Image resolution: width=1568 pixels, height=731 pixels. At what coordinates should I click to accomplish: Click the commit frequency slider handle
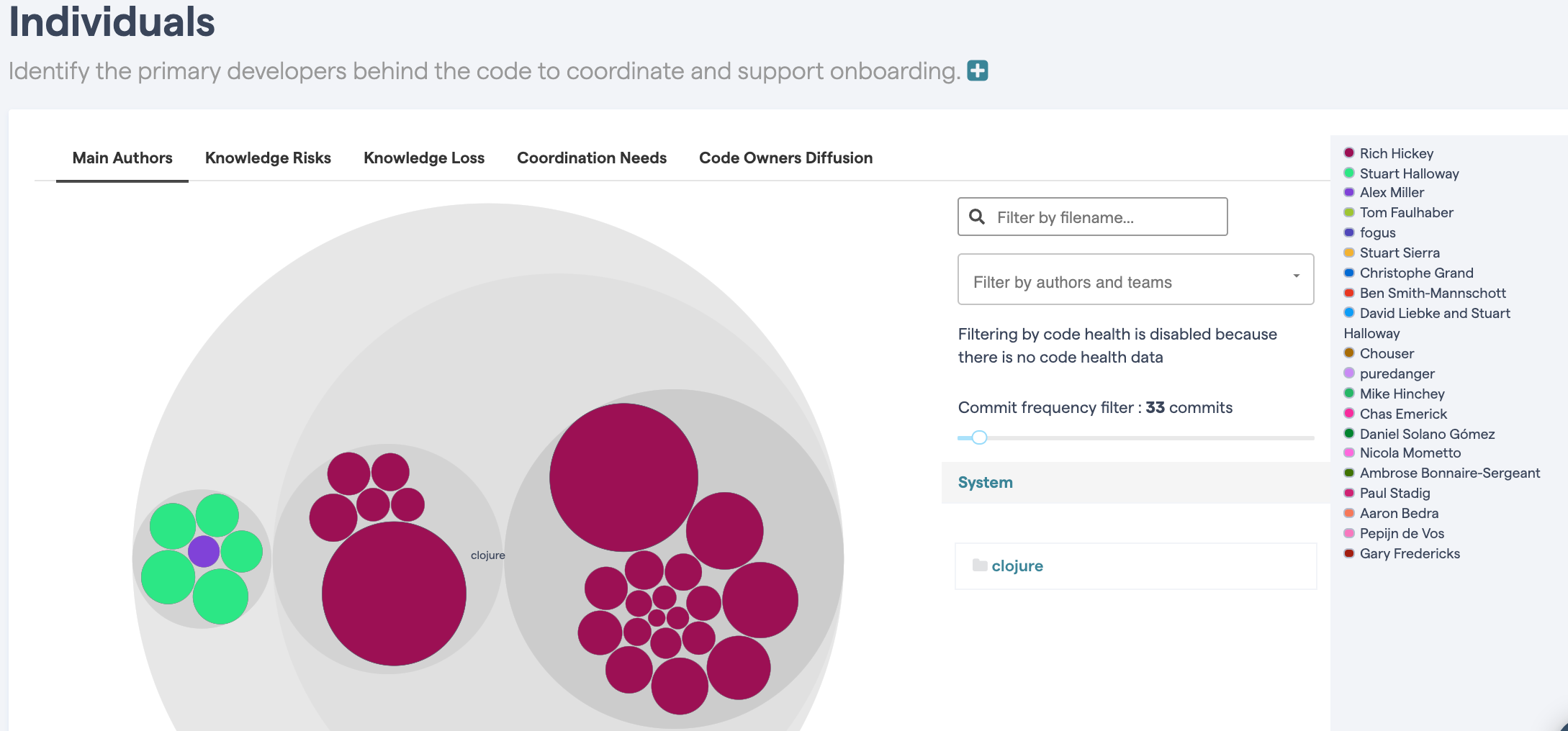click(x=979, y=437)
